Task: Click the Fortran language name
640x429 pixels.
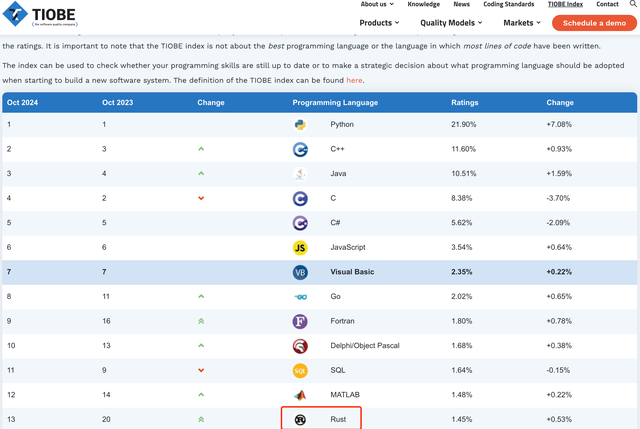Action: click(342, 321)
